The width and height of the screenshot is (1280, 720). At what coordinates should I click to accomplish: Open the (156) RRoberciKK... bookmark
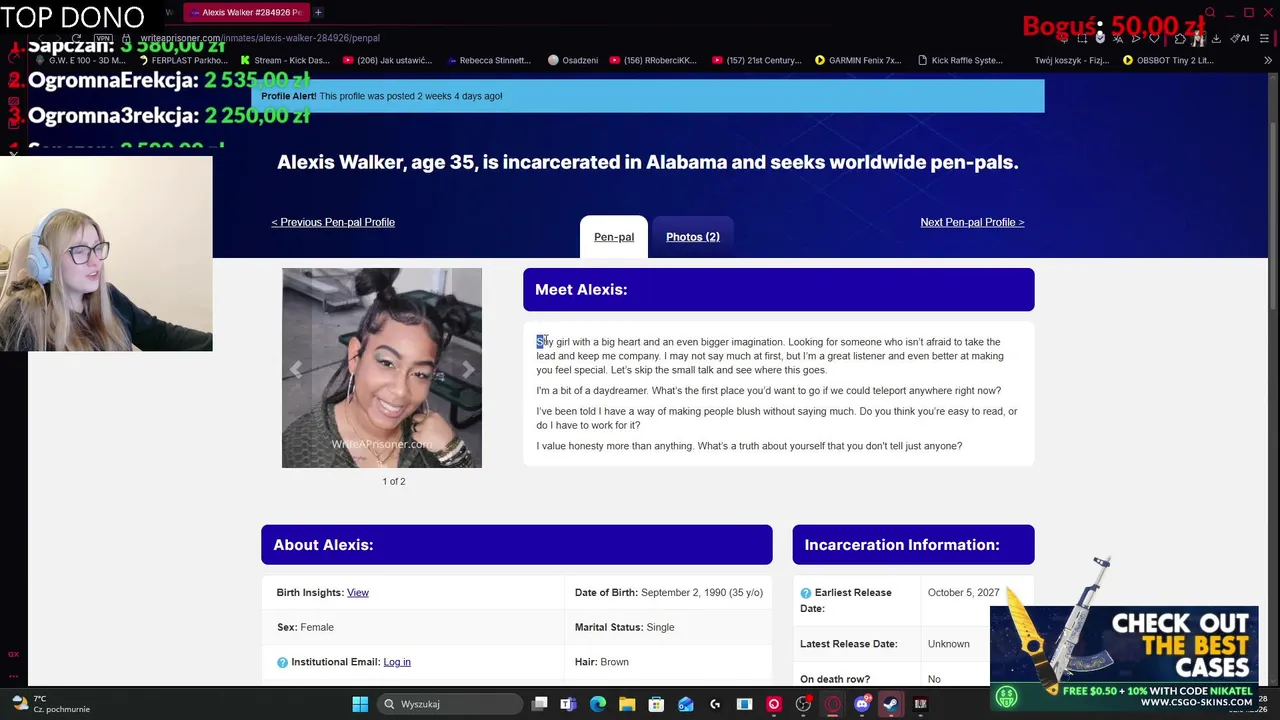tap(653, 60)
